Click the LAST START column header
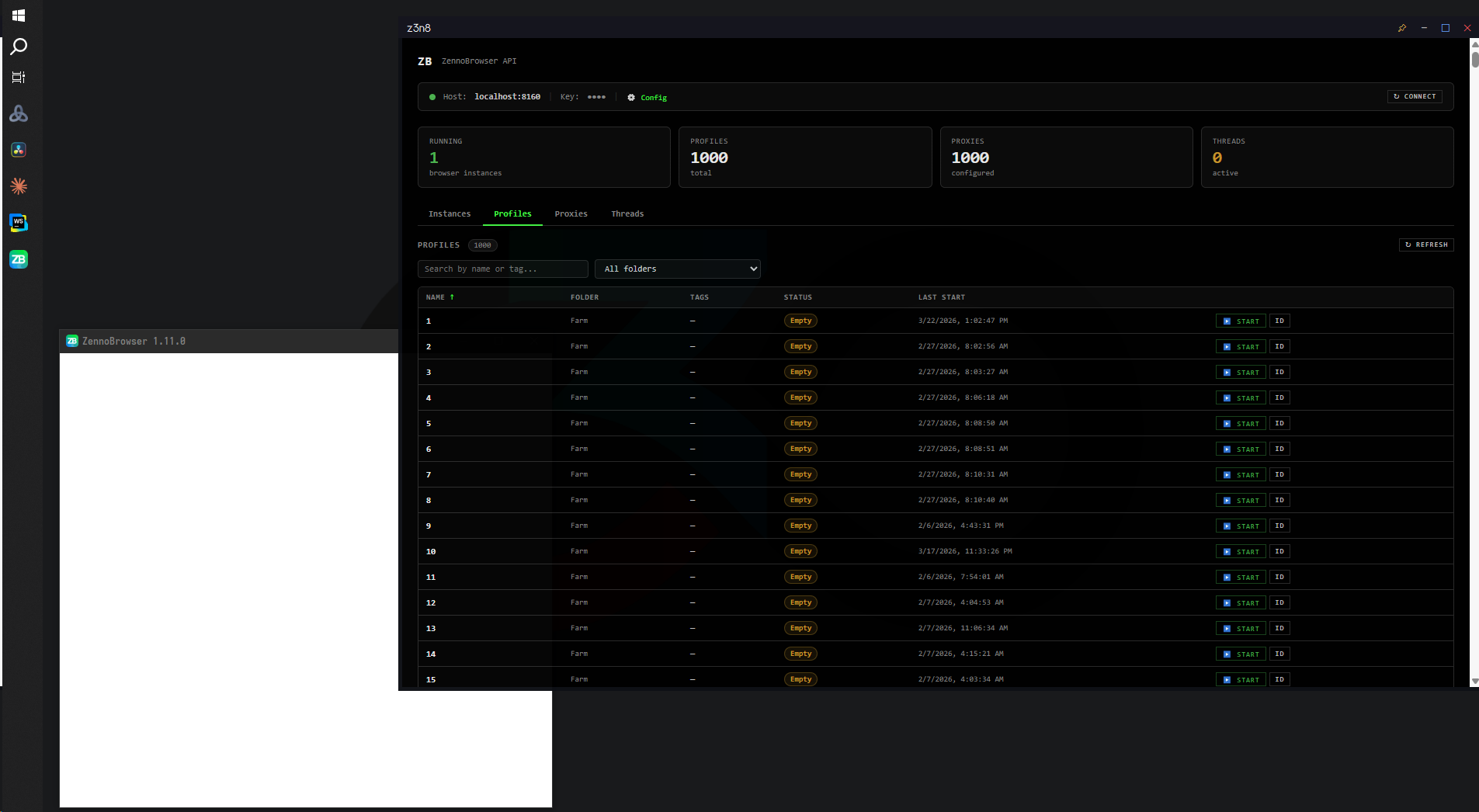1479x812 pixels. click(x=942, y=297)
